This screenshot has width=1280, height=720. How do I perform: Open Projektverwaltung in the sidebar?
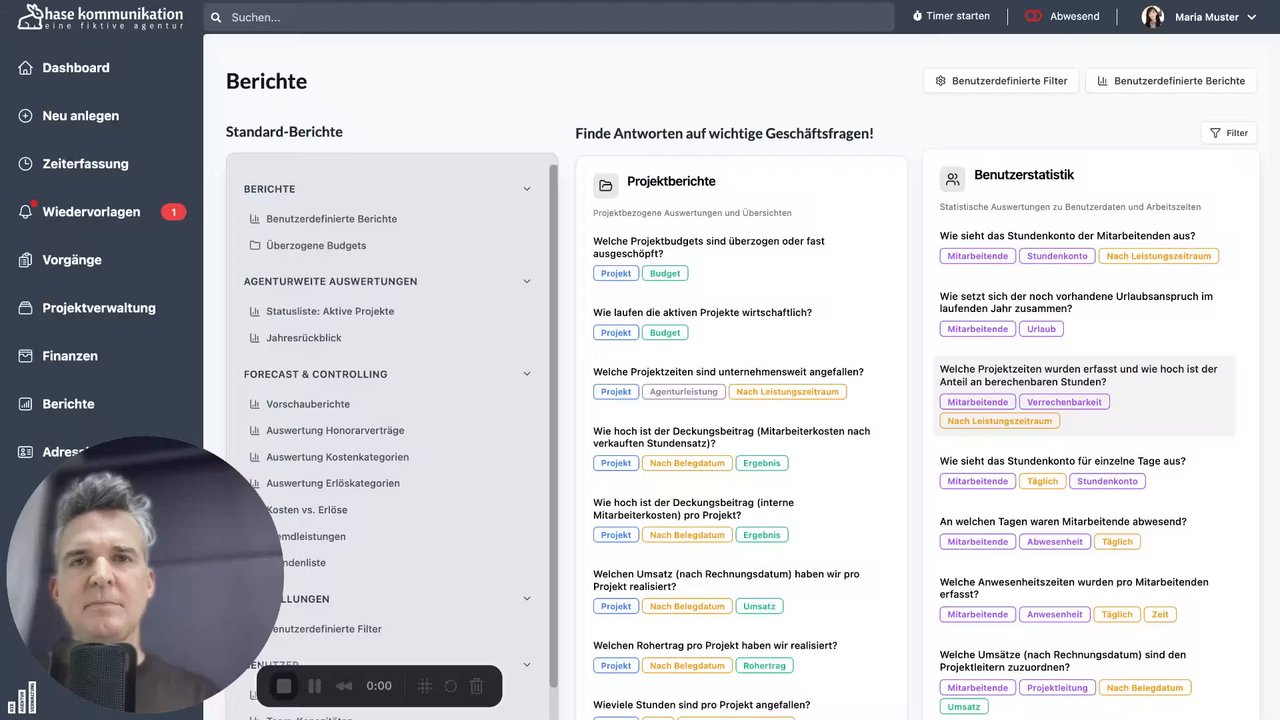coord(98,308)
